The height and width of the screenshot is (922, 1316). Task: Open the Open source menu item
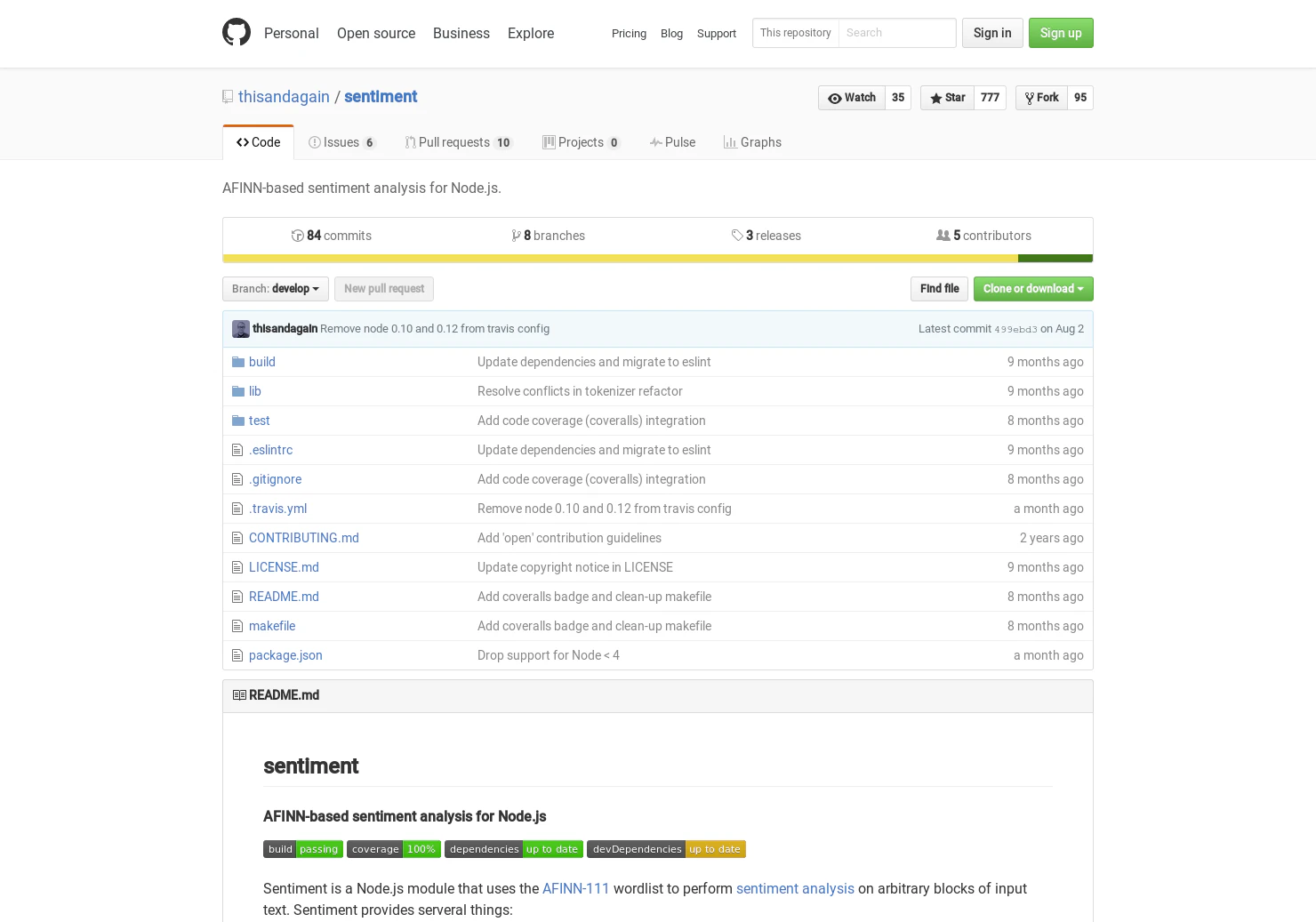376,33
